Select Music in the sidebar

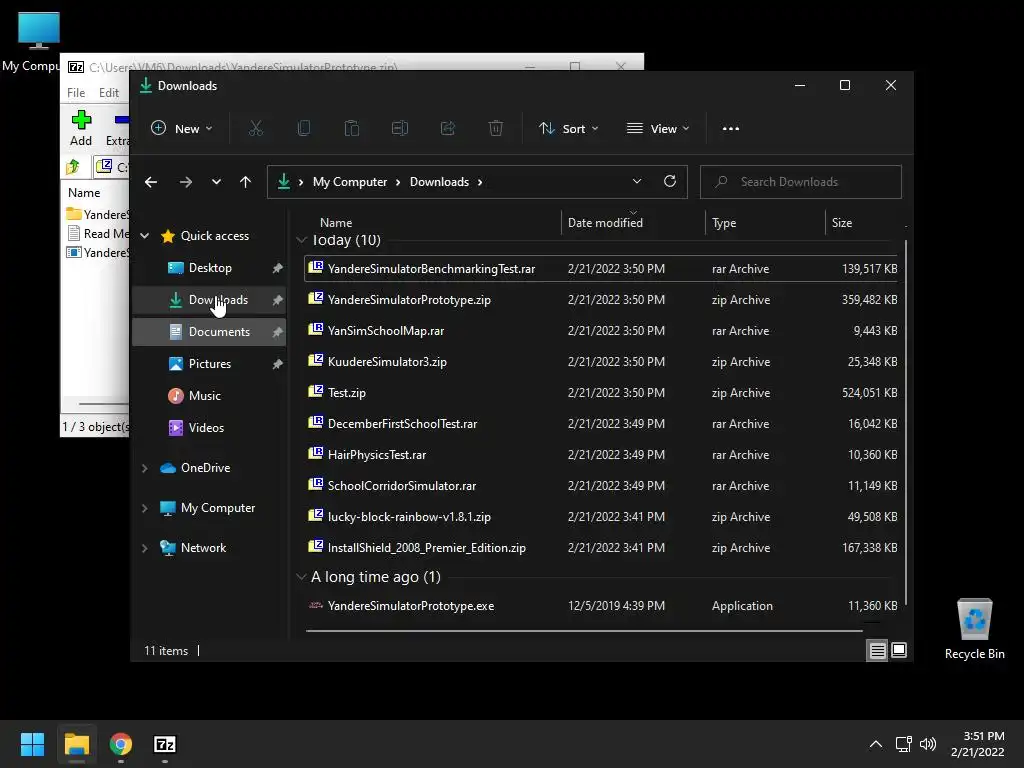coord(210,396)
